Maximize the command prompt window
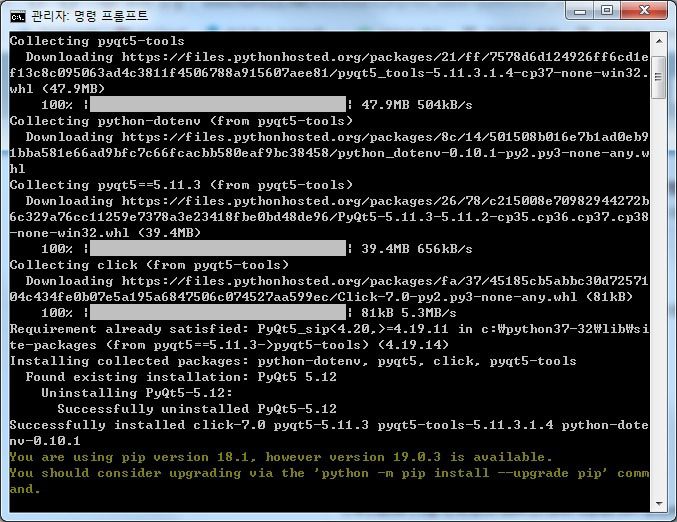 [607, 10]
